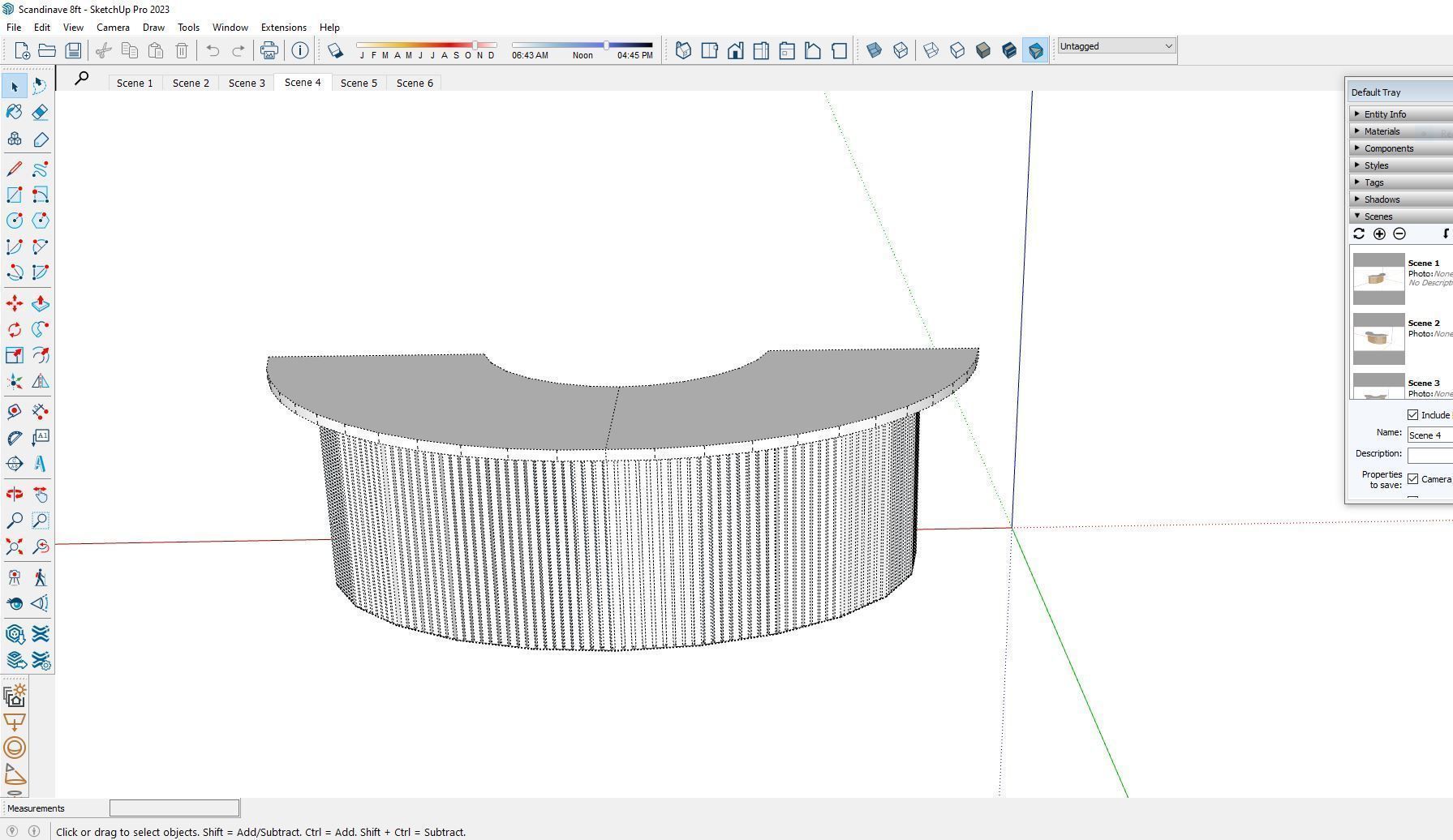Choose the Follow Me tool
The height and width of the screenshot is (840, 1453).
click(x=40, y=329)
